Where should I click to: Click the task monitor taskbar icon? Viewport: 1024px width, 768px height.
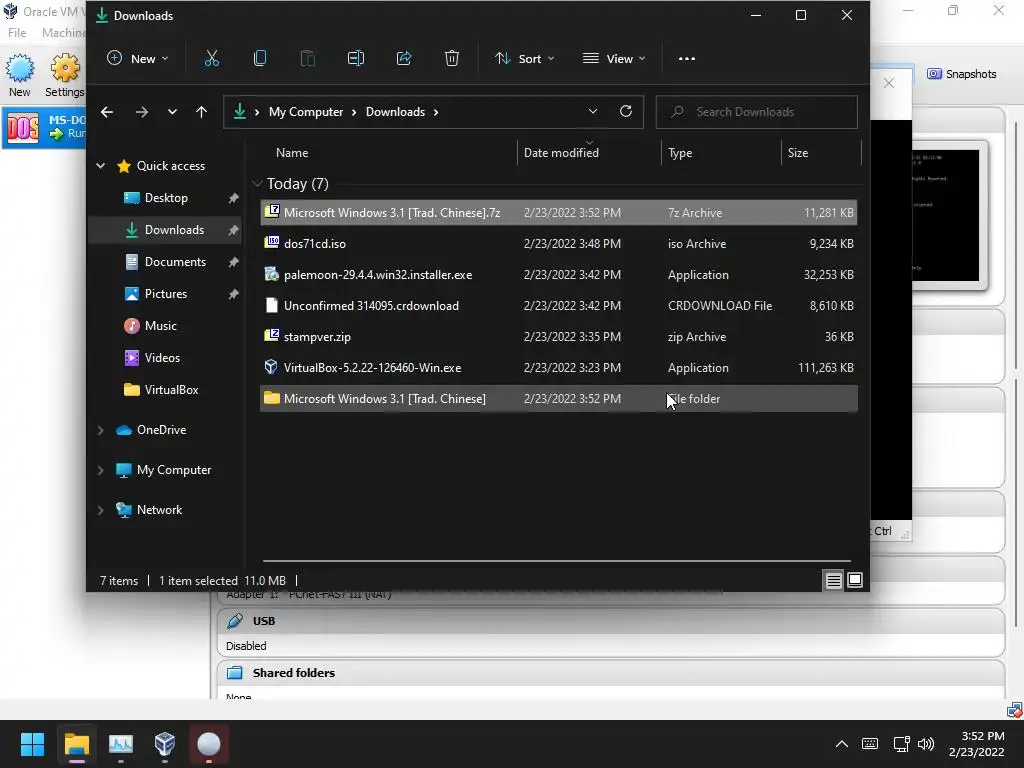coord(121,744)
